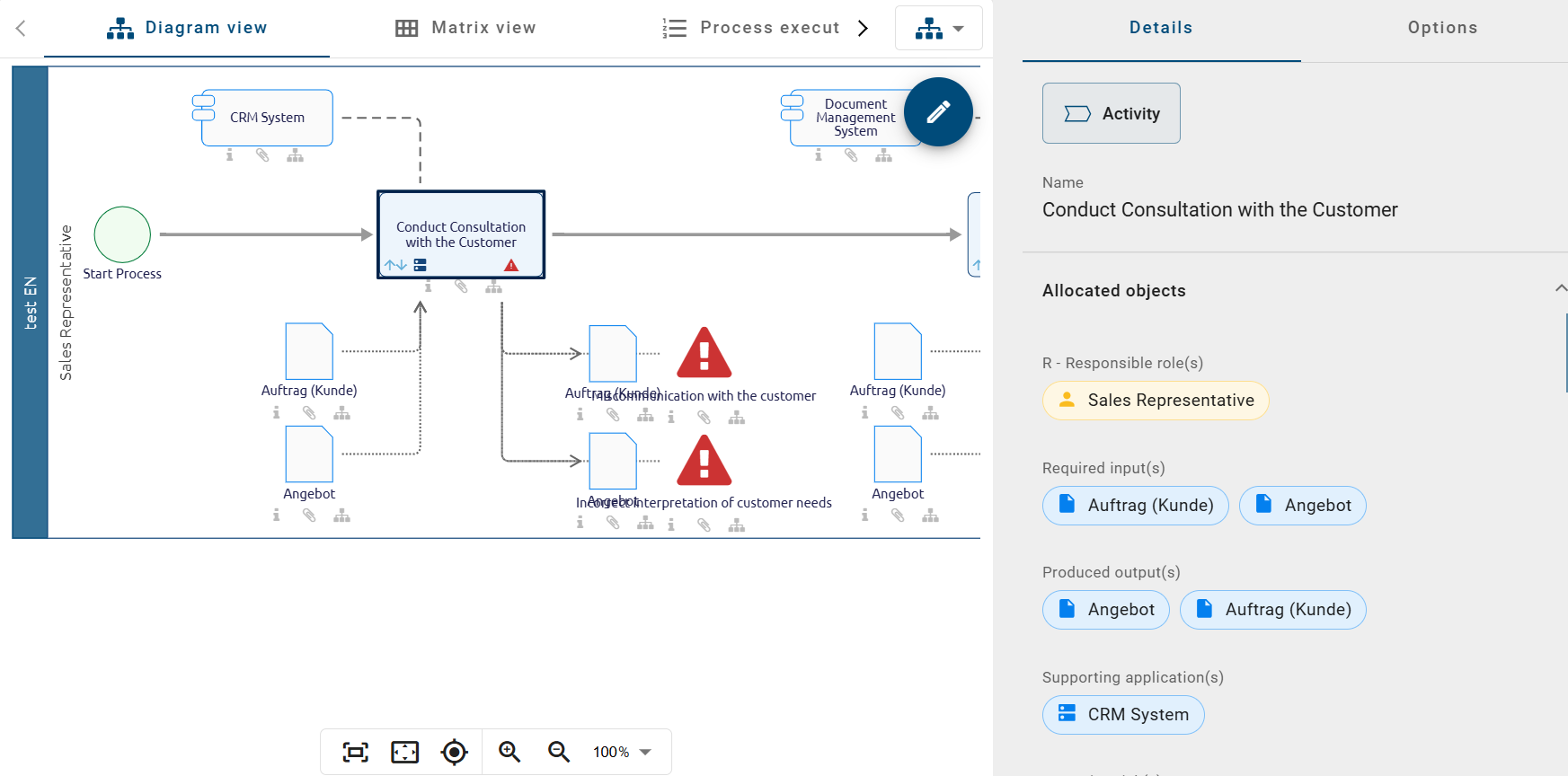Select Incorrect interpretation of customer needs risk

tap(704, 460)
